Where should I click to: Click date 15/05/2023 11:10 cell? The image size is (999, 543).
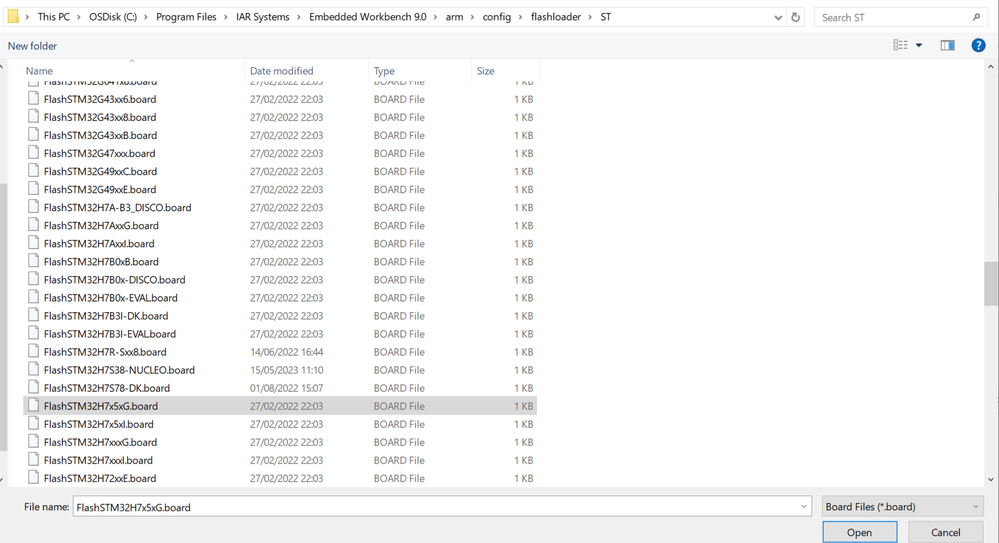coord(286,370)
